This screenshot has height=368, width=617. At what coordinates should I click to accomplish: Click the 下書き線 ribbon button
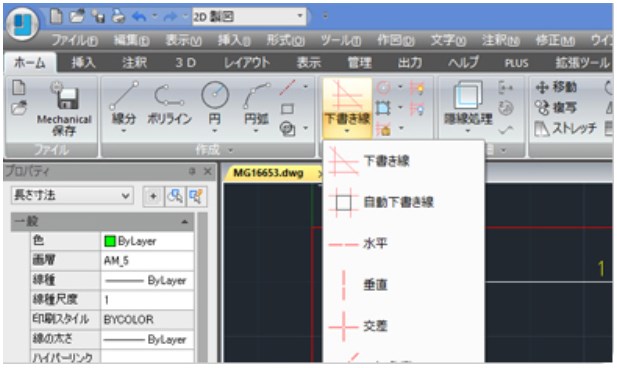click(347, 107)
